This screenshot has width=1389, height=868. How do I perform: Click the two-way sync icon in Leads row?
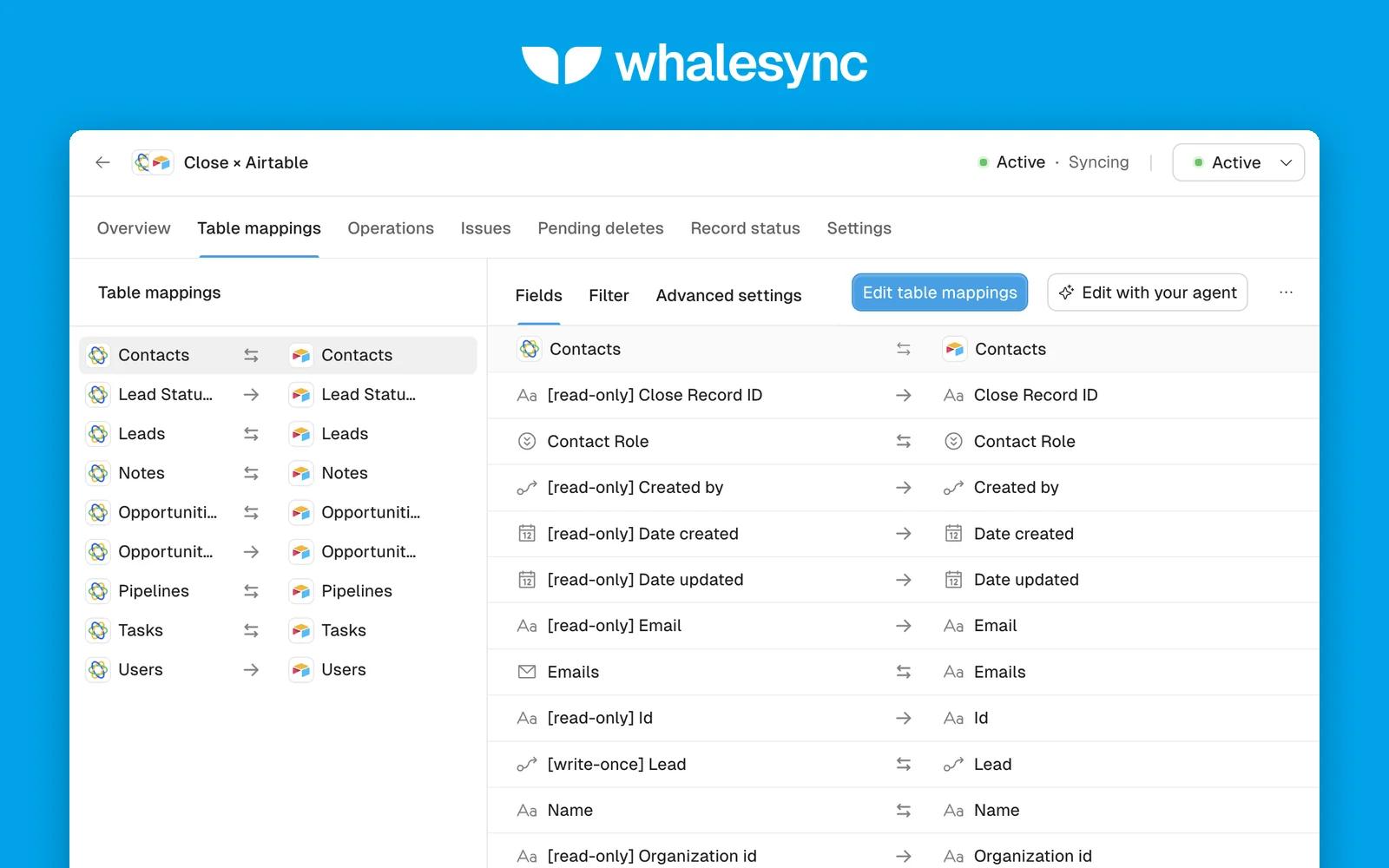pos(251,434)
